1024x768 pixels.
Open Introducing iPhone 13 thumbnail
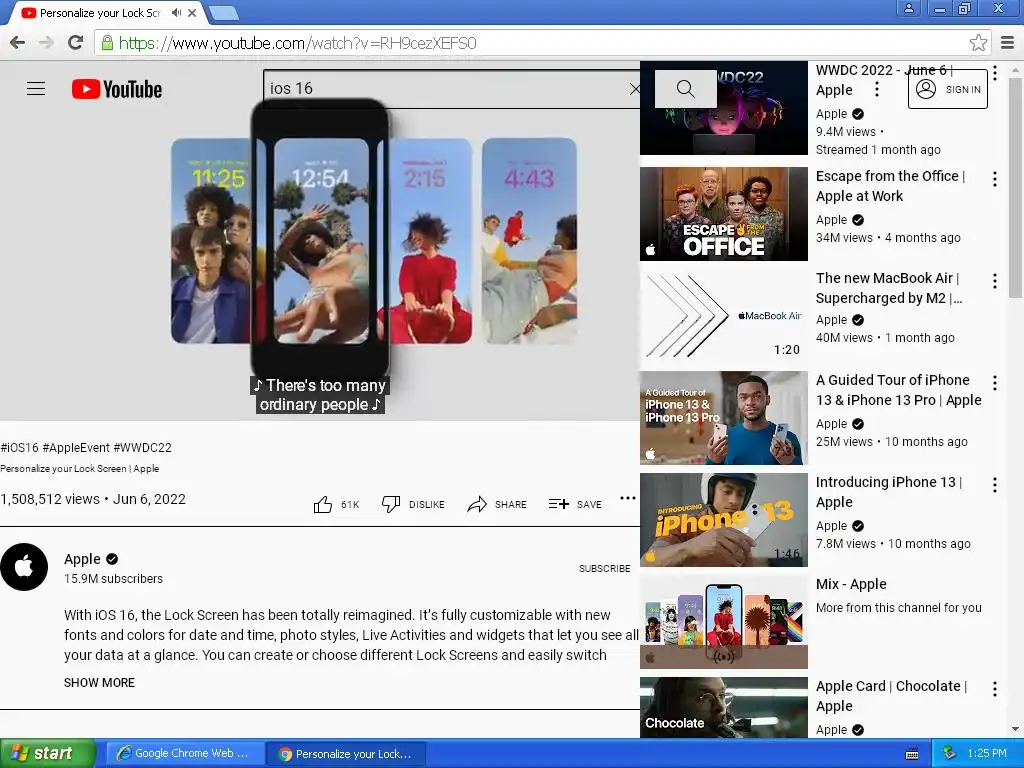724,520
